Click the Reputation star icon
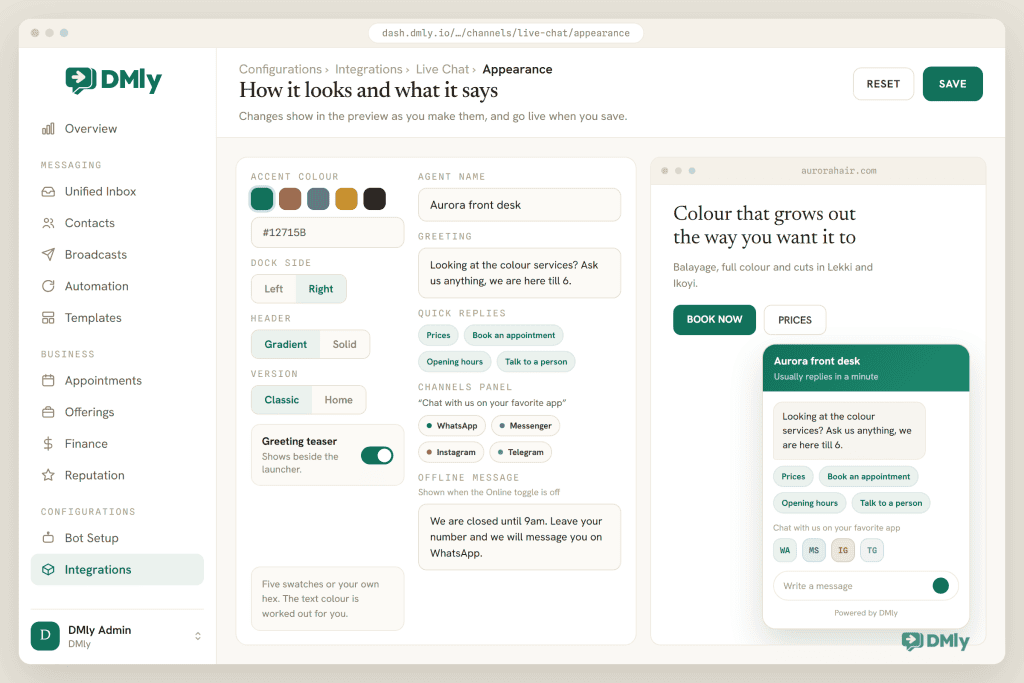The image size is (1024, 683). click(48, 475)
